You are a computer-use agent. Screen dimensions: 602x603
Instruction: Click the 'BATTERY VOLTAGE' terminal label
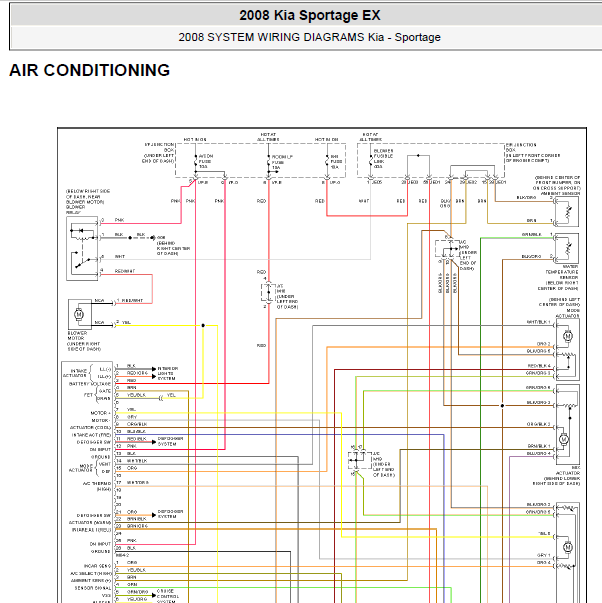[90, 384]
